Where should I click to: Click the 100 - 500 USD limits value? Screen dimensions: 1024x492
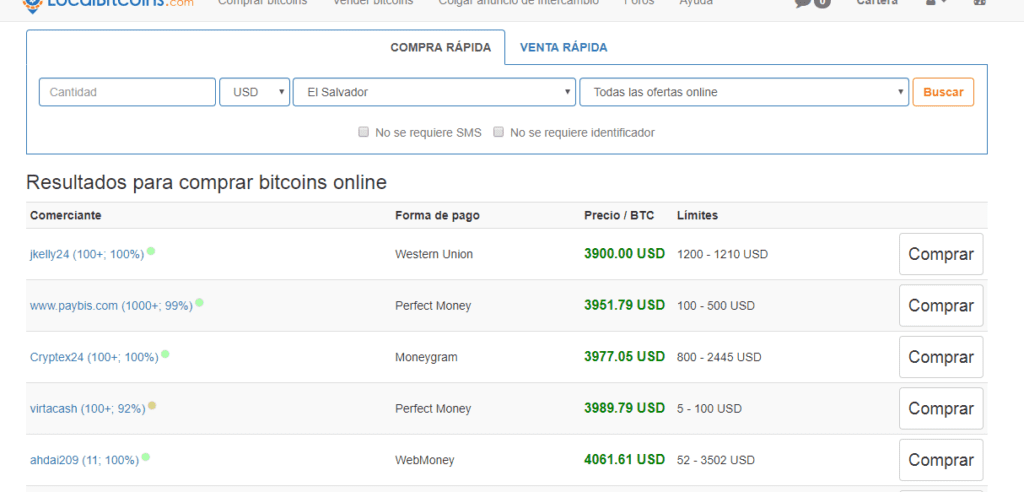(x=716, y=306)
